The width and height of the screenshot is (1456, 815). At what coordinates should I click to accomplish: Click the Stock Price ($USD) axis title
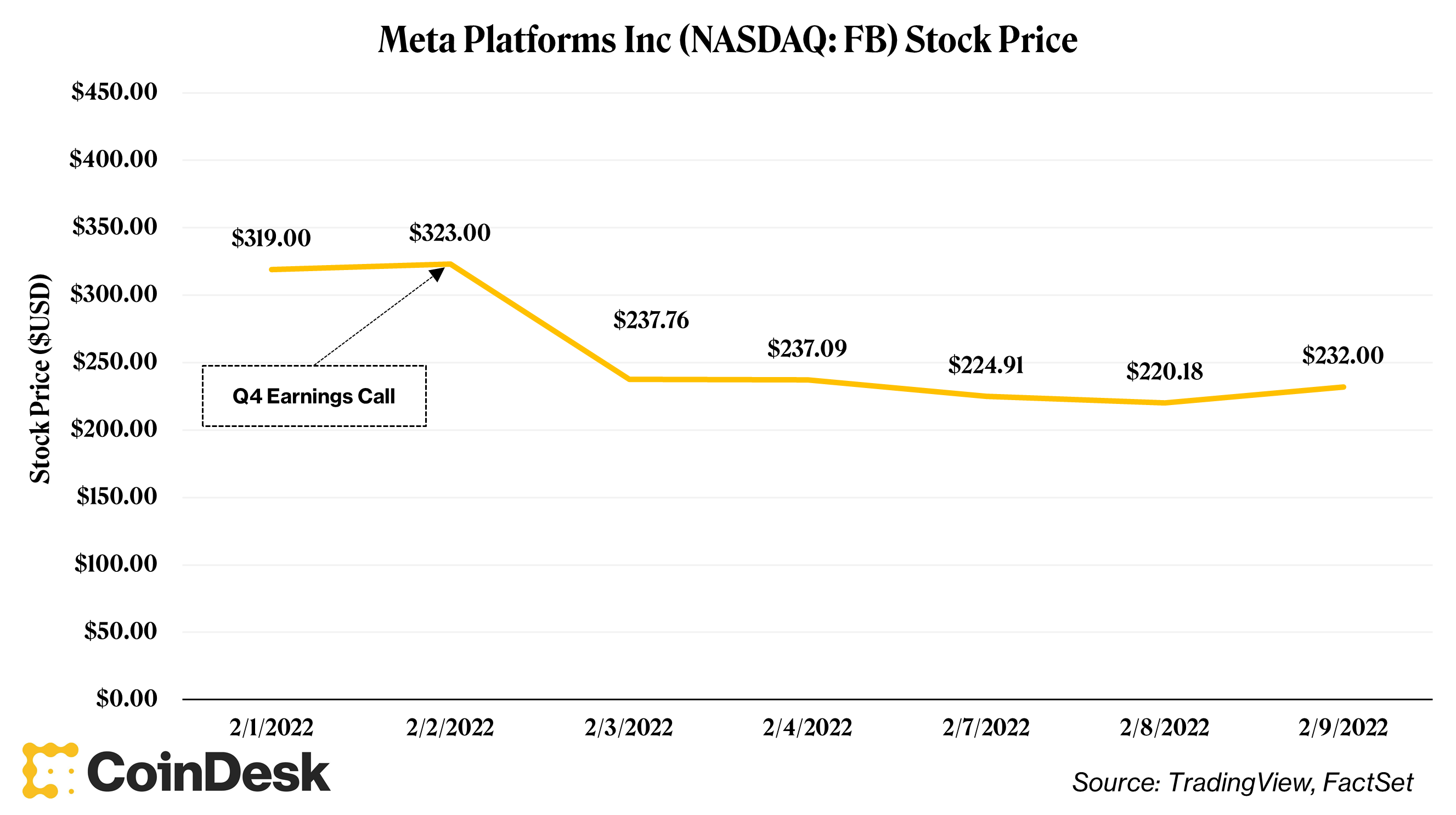point(41,378)
